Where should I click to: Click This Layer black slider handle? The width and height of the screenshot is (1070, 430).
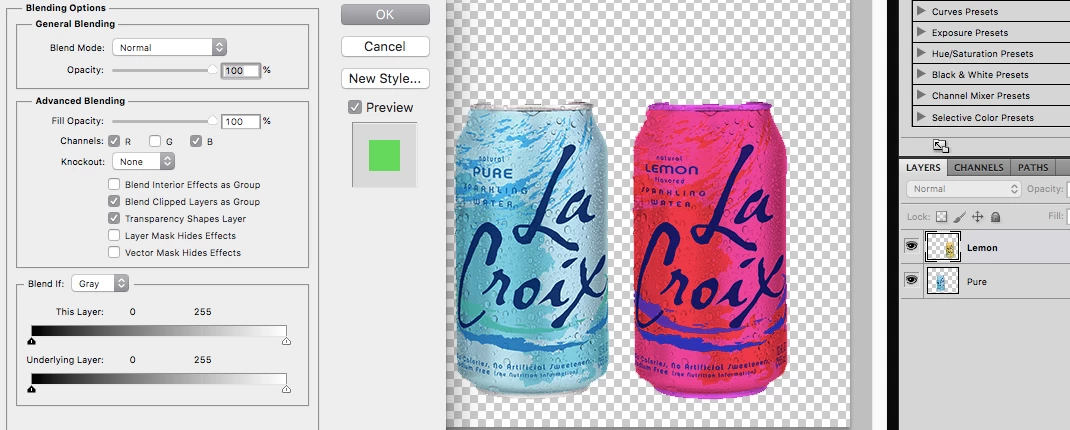31,341
